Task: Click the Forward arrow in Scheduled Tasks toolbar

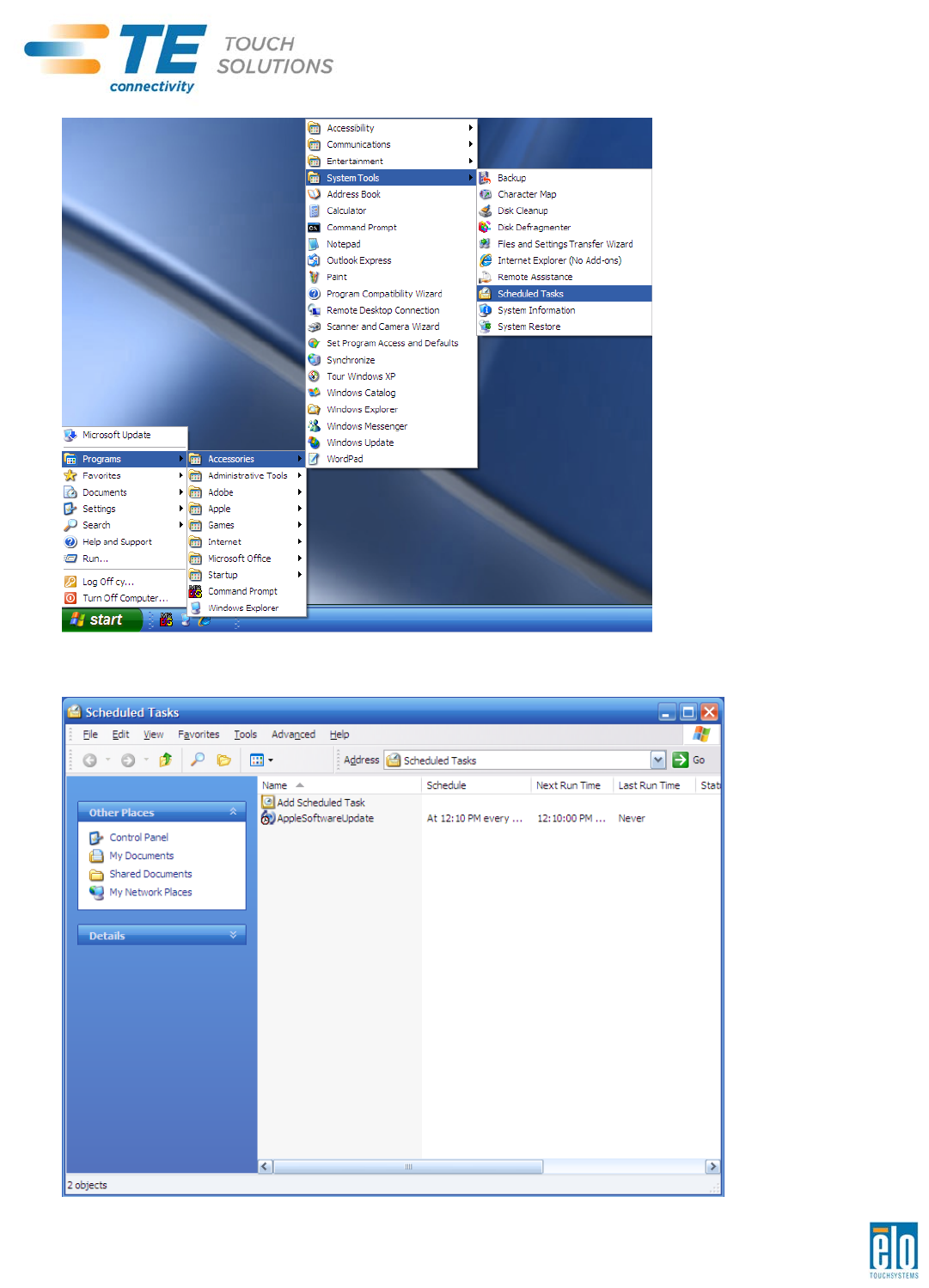Action: [x=128, y=760]
